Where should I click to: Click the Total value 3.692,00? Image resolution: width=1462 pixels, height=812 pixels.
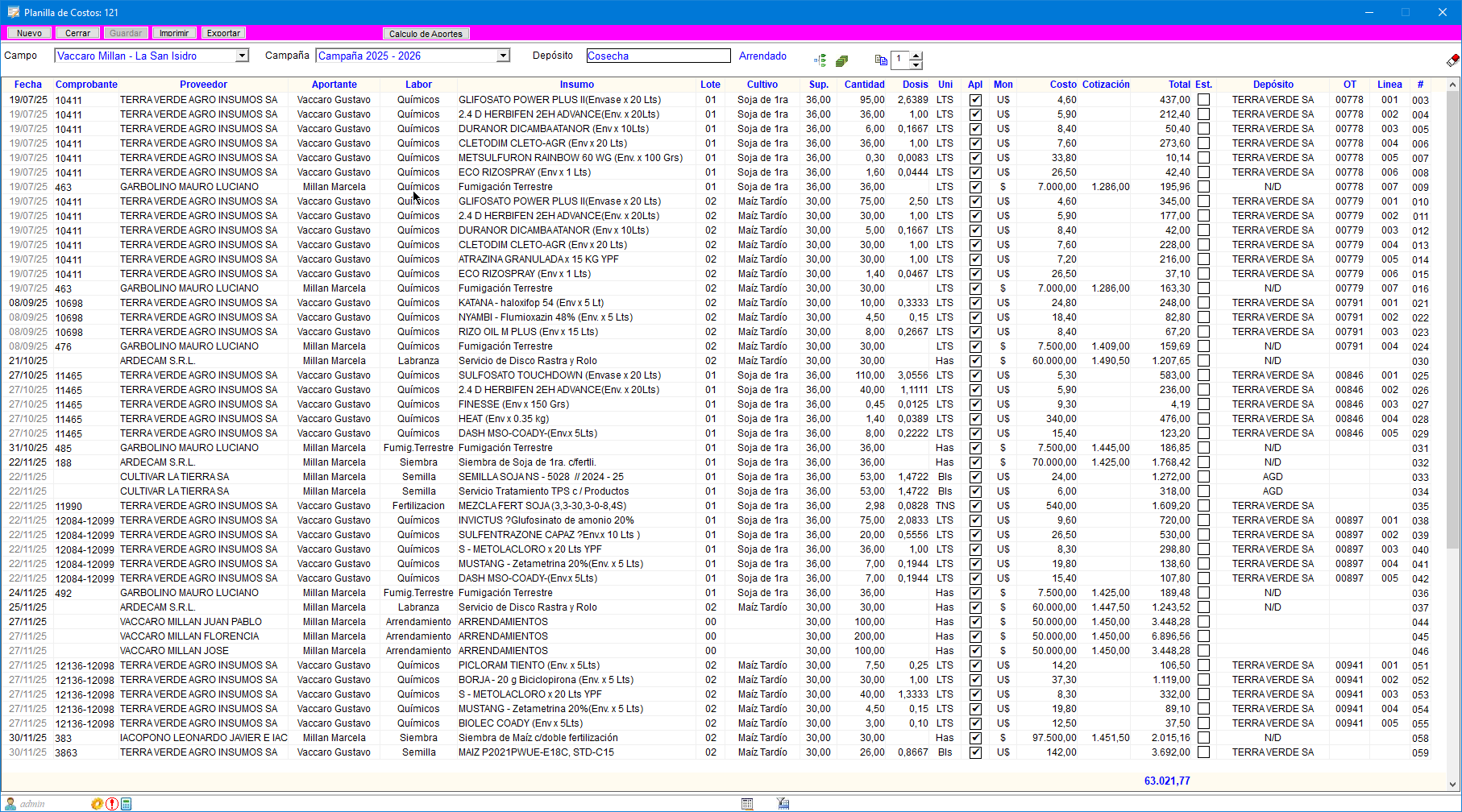pos(1171,752)
